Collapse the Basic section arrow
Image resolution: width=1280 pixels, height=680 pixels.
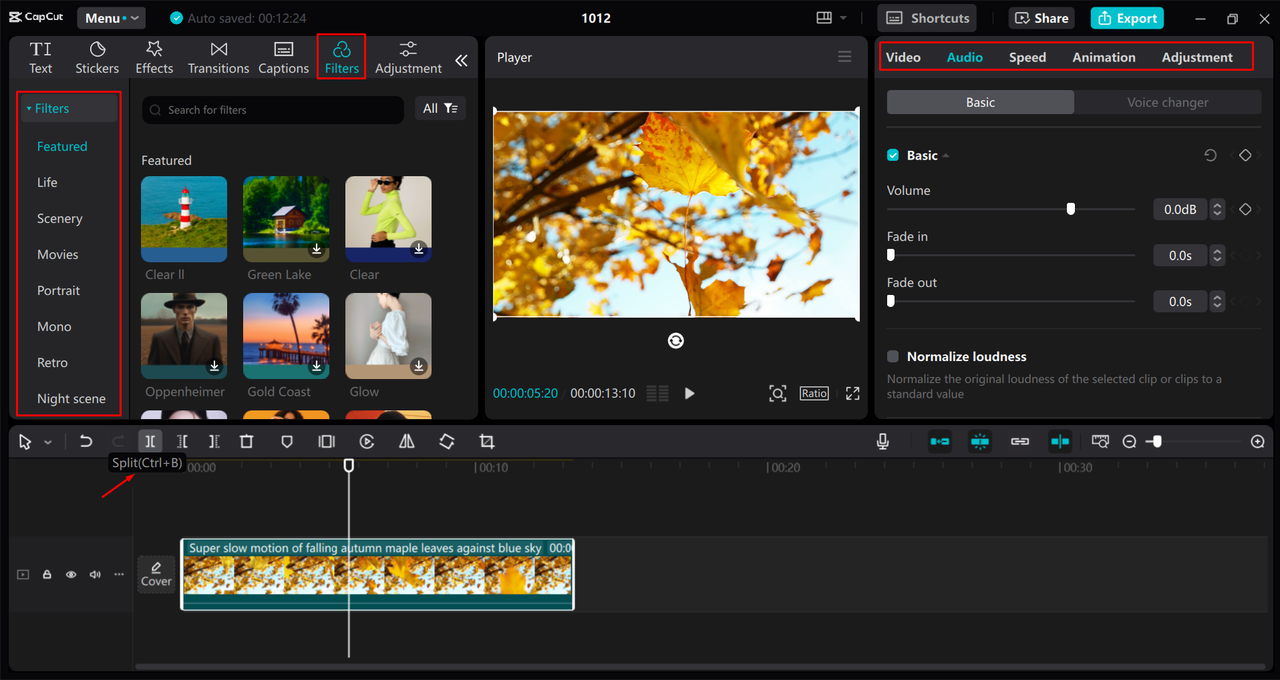tap(946, 156)
